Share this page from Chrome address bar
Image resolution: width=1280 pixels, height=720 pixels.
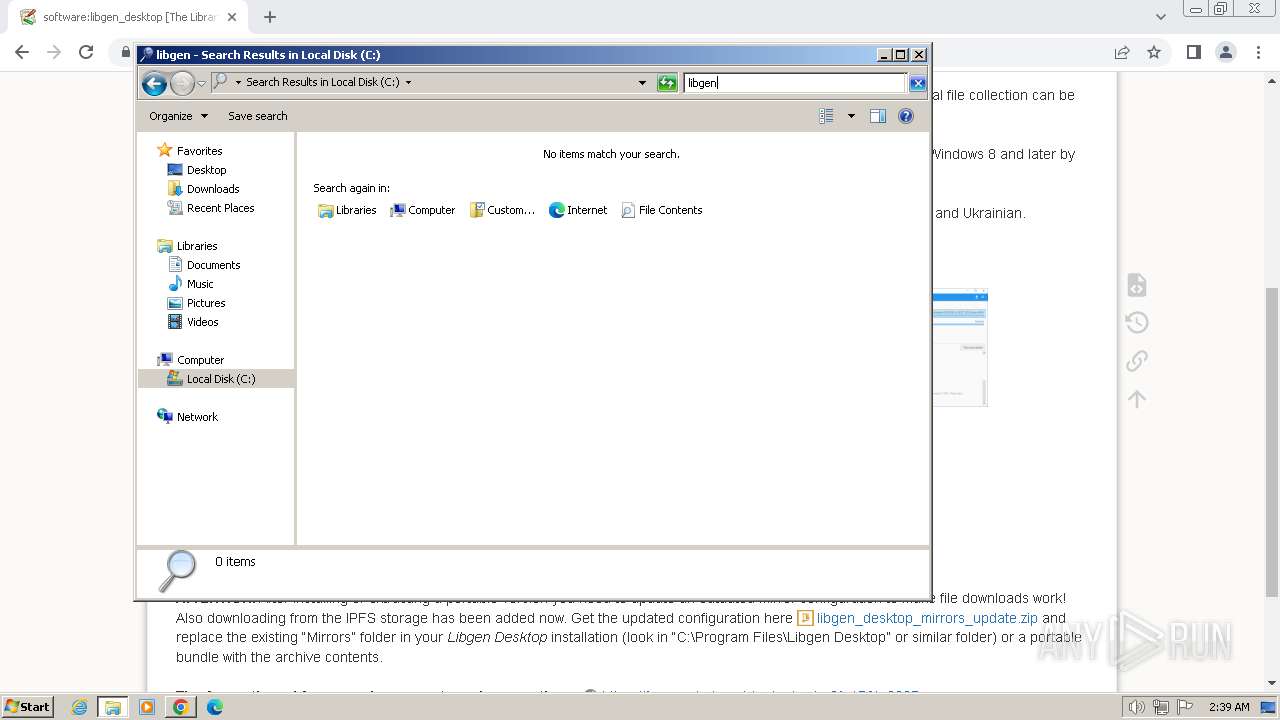[x=1122, y=52]
